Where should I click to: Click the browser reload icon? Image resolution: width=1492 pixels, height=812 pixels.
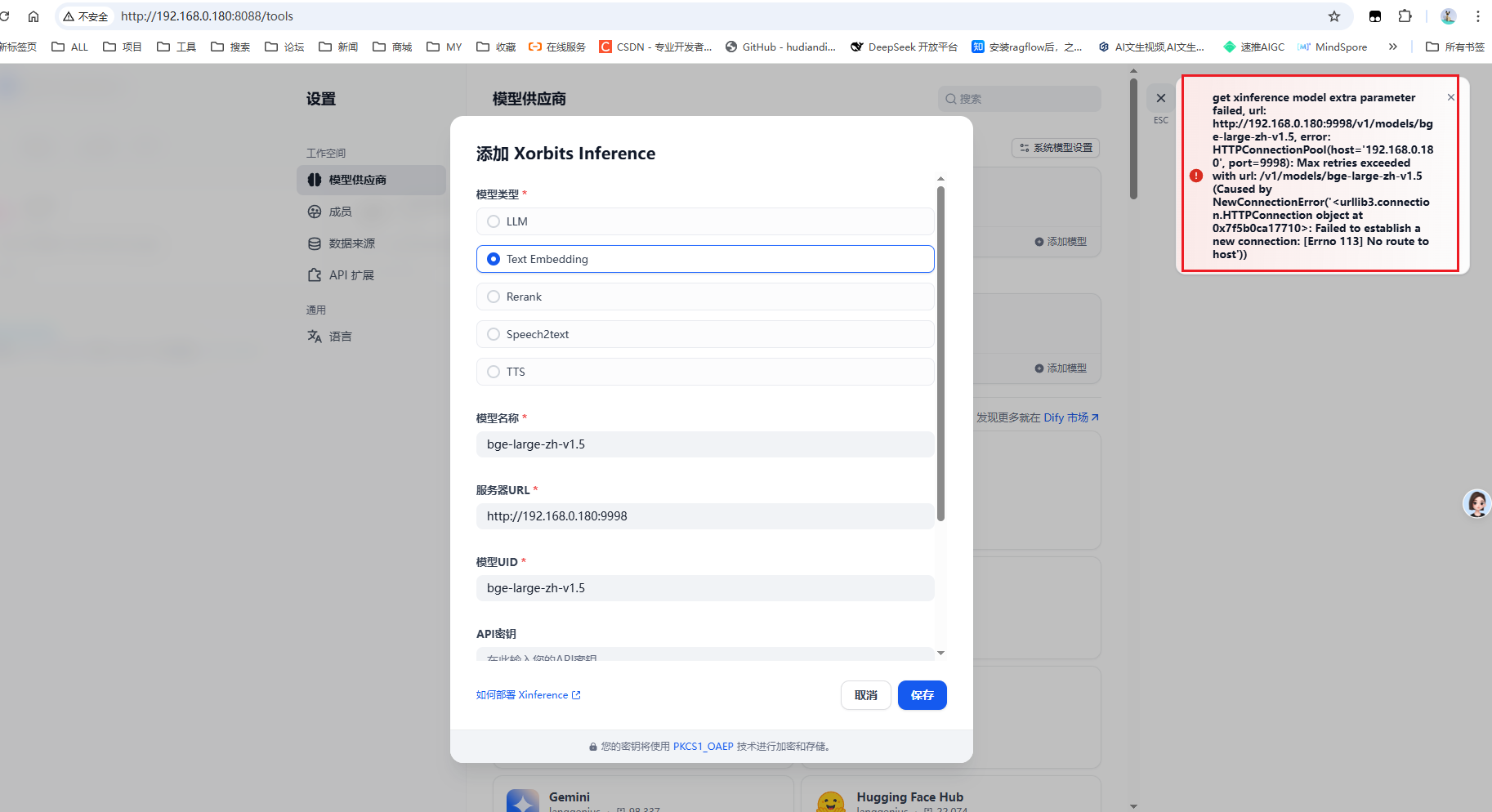(5, 16)
